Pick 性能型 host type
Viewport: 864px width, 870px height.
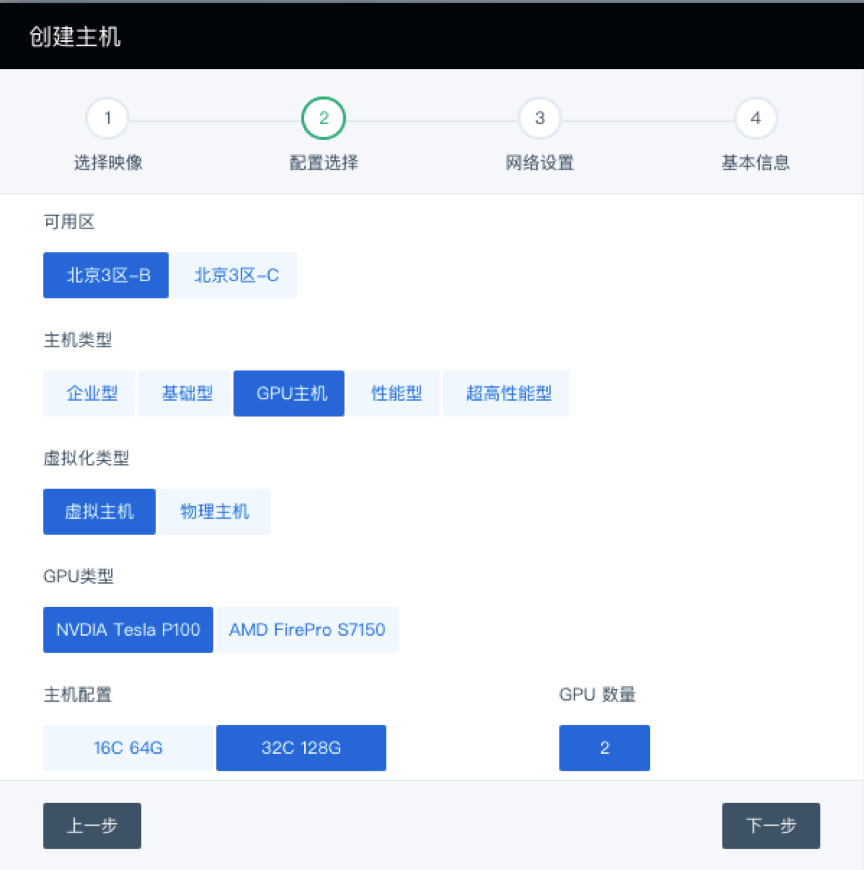tap(394, 393)
